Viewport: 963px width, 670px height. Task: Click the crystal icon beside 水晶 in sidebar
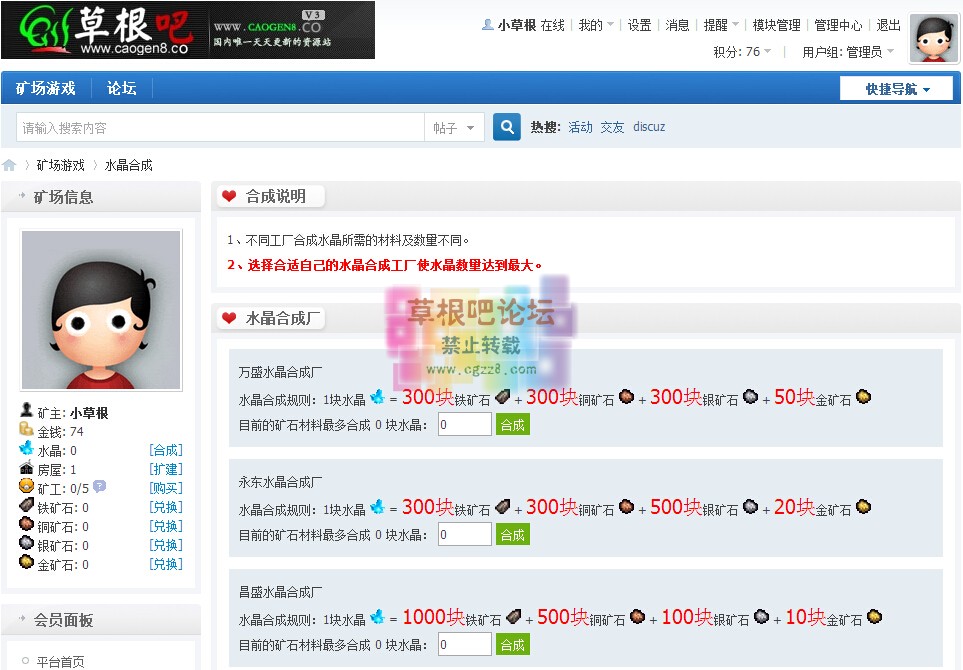coord(26,449)
